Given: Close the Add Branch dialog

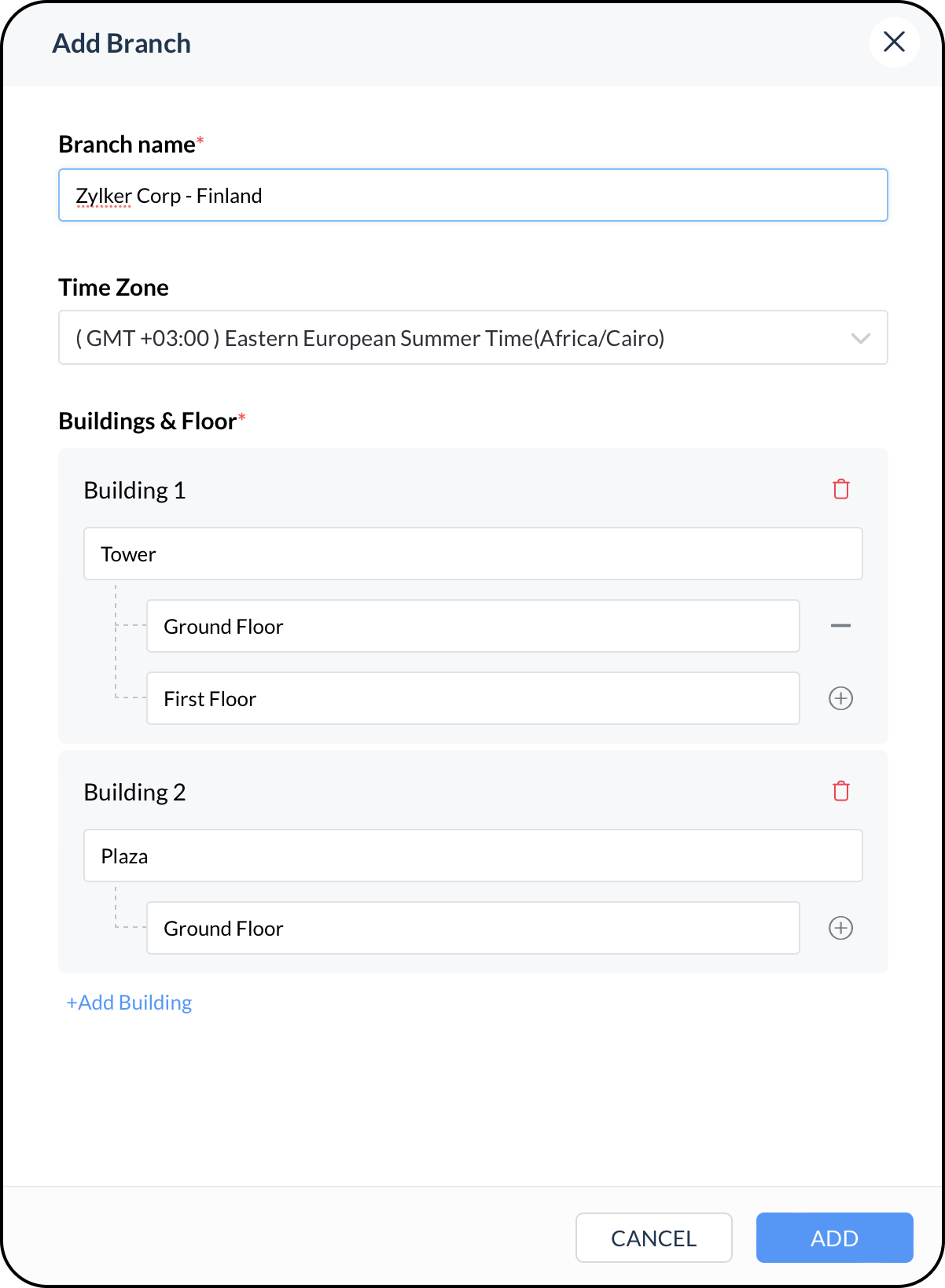Looking at the screenshot, I should 894,42.
